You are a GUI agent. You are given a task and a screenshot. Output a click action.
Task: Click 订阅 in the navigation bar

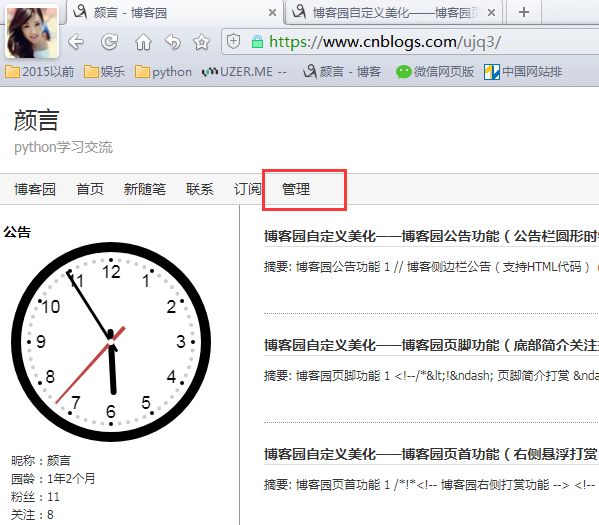(x=248, y=189)
